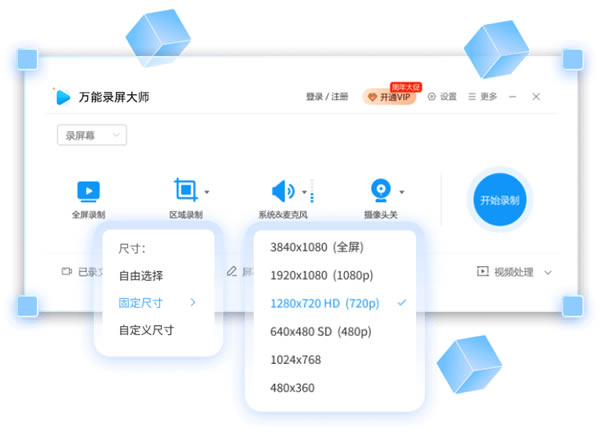Expand the 摄像头 dropdown arrow
This screenshot has width=600, height=434.
coord(402,192)
